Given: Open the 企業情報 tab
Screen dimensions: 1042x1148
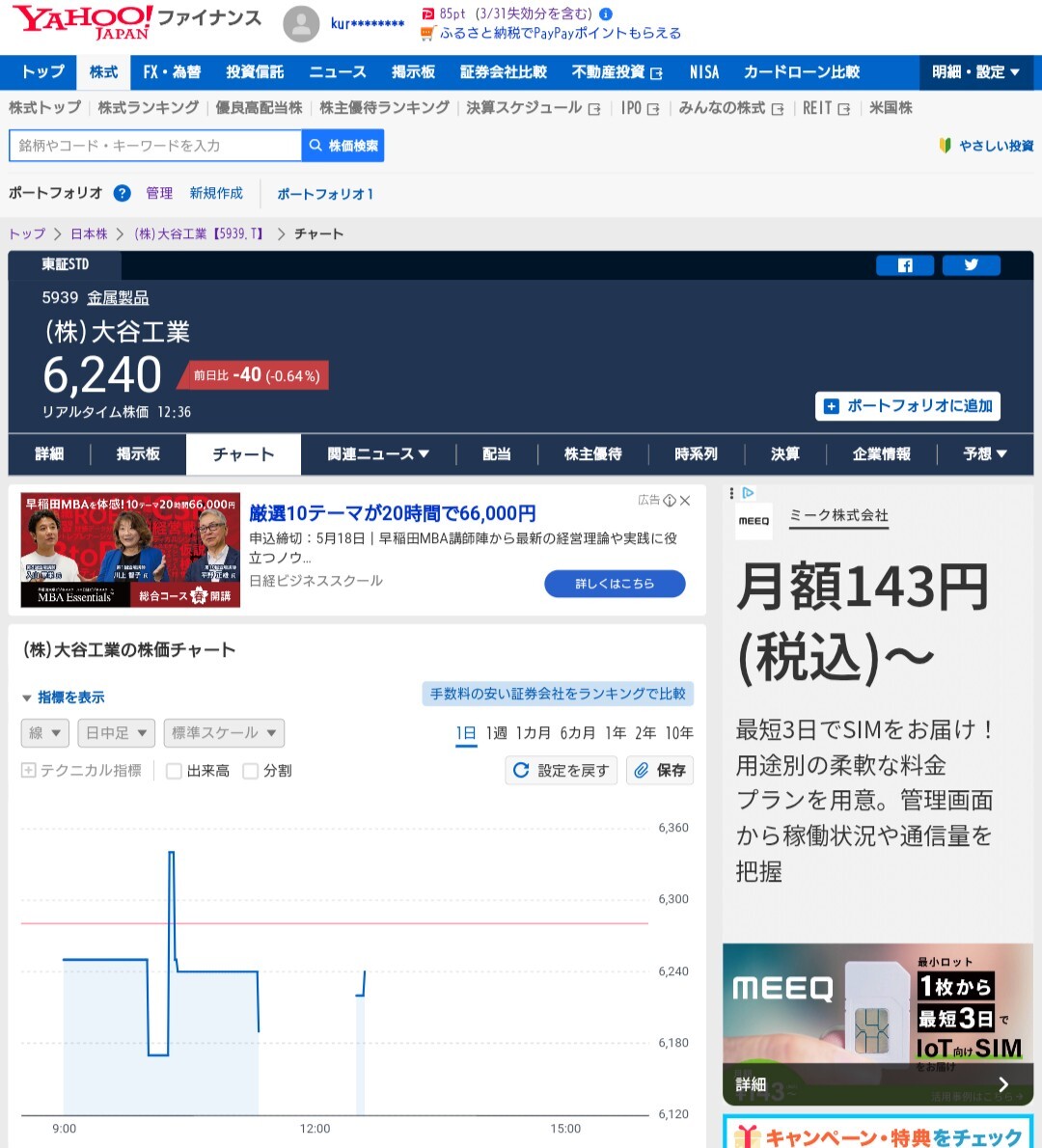Looking at the screenshot, I should point(882,454).
